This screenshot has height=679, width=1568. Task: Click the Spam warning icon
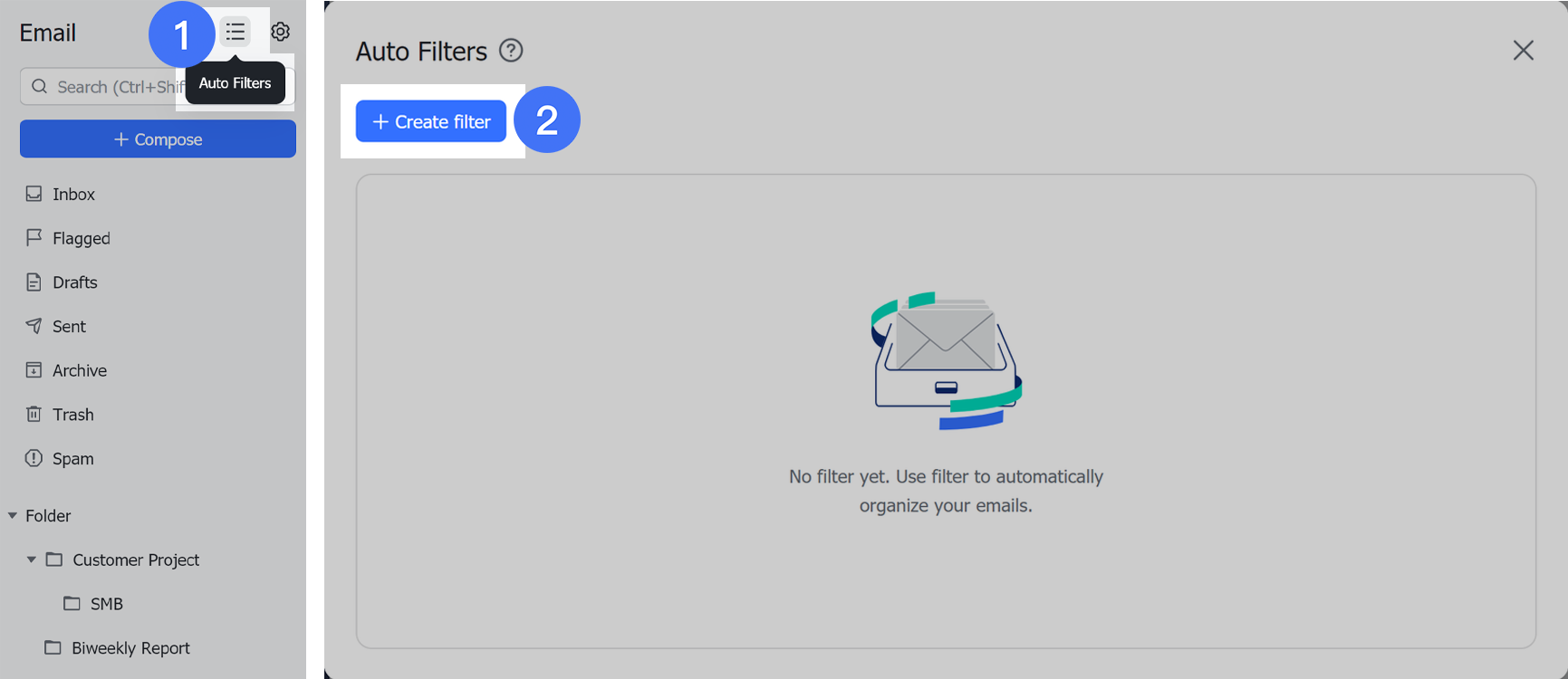[34, 458]
